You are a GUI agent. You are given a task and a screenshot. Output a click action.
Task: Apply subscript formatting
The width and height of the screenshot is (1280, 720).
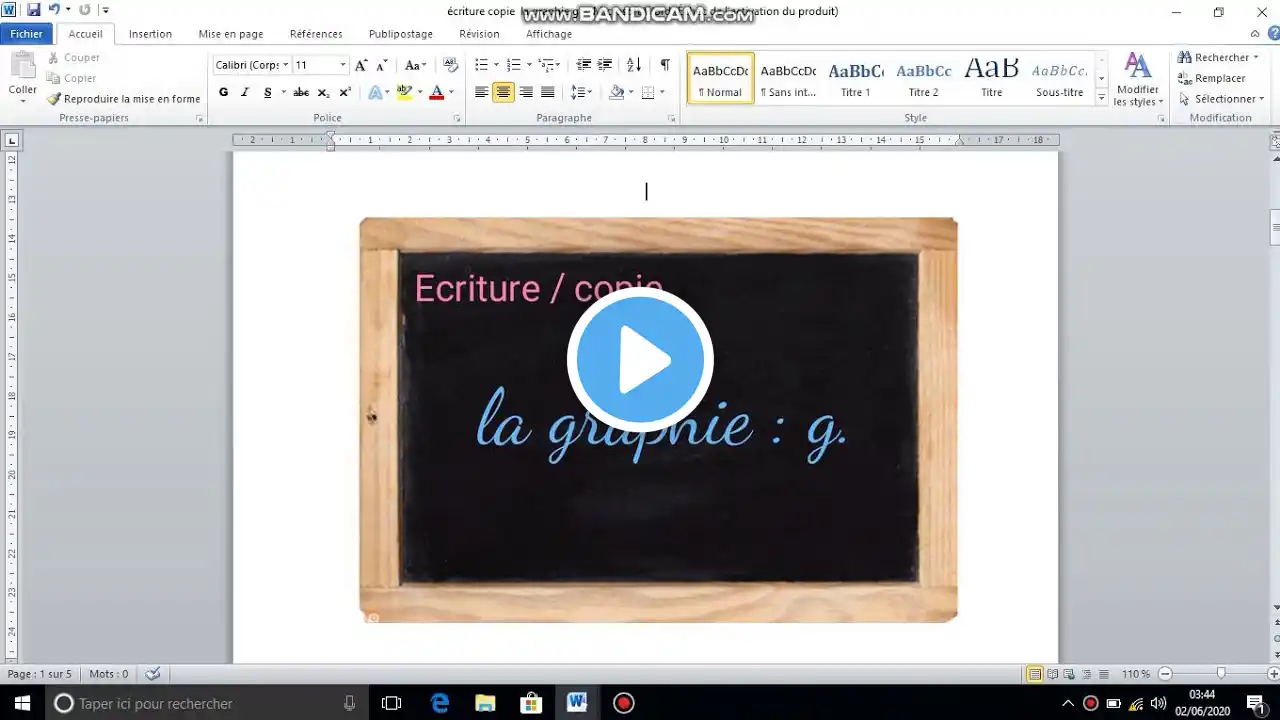click(x=323, y=92)
